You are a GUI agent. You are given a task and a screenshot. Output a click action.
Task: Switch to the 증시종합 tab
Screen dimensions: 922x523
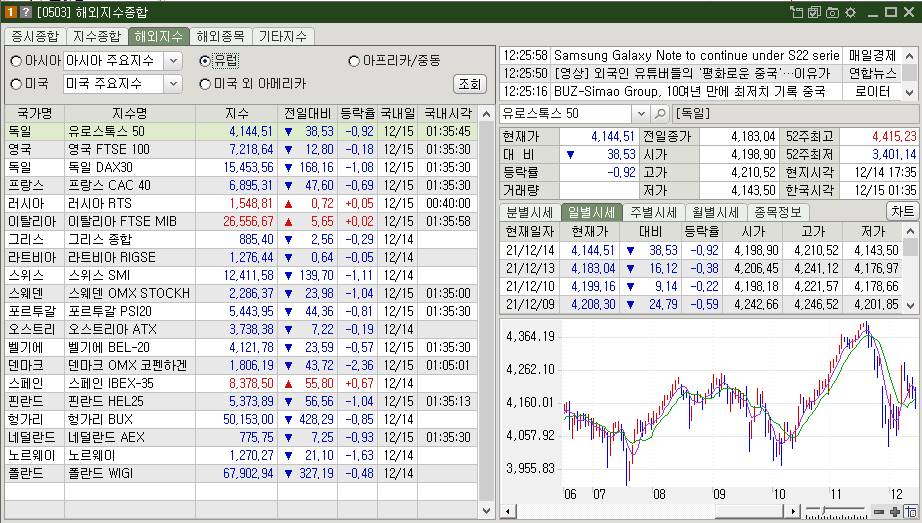coord(35,36)
